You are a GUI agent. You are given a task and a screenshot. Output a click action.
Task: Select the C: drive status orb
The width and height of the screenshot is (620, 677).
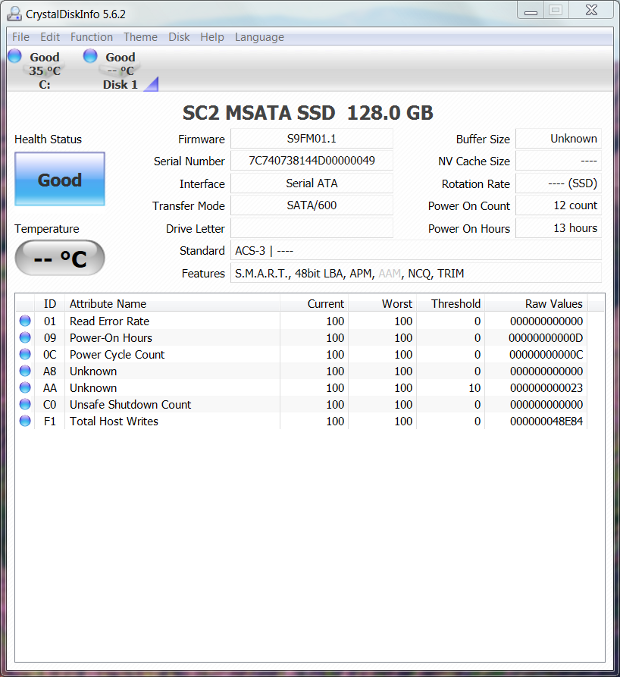[14, 56]
